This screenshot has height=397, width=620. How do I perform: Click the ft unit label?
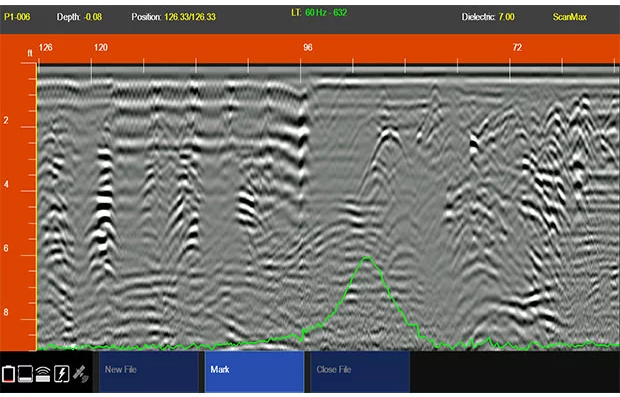pos(30,53)
